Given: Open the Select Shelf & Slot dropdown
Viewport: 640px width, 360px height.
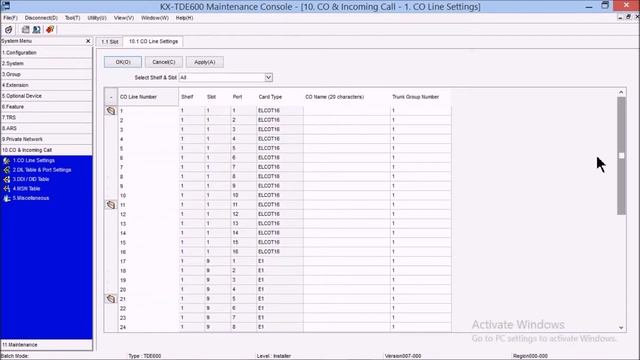Looking at the screenshot, I should (268, 77).
